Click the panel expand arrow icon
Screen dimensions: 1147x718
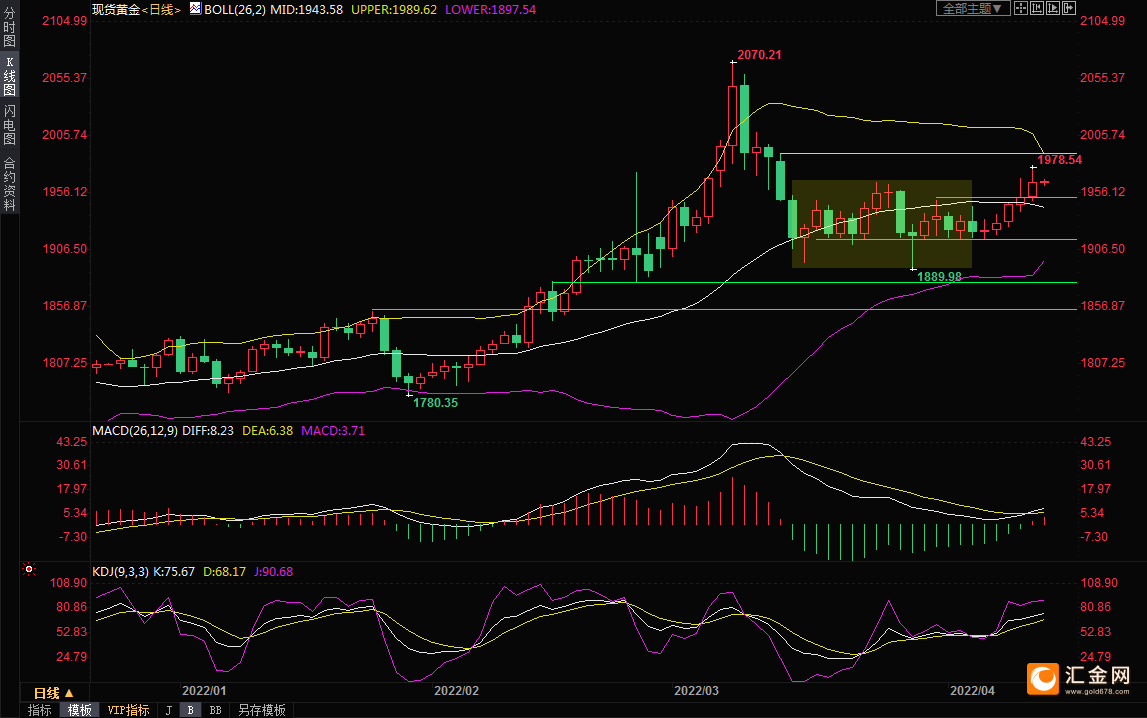[x=1069, y=8]
